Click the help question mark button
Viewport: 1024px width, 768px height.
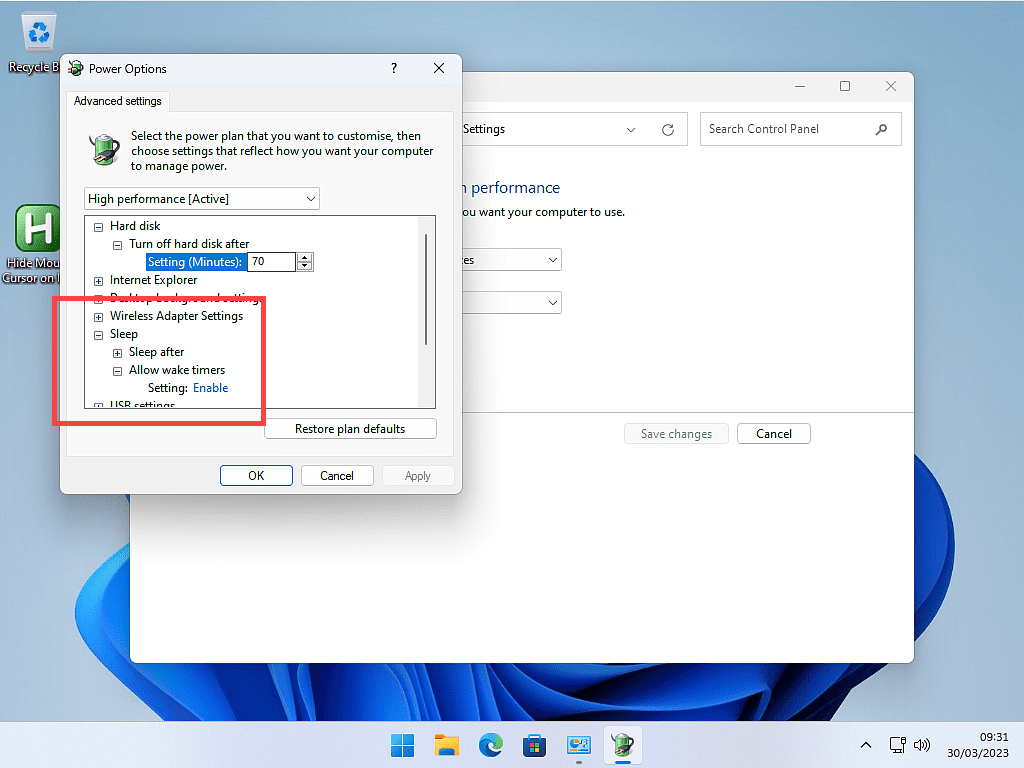coord(394,69)
